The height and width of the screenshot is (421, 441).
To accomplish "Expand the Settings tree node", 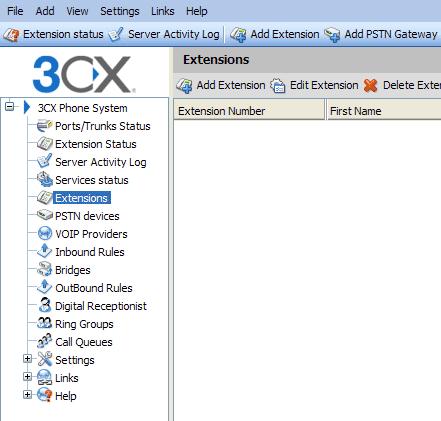I will (x=27, y=359).
